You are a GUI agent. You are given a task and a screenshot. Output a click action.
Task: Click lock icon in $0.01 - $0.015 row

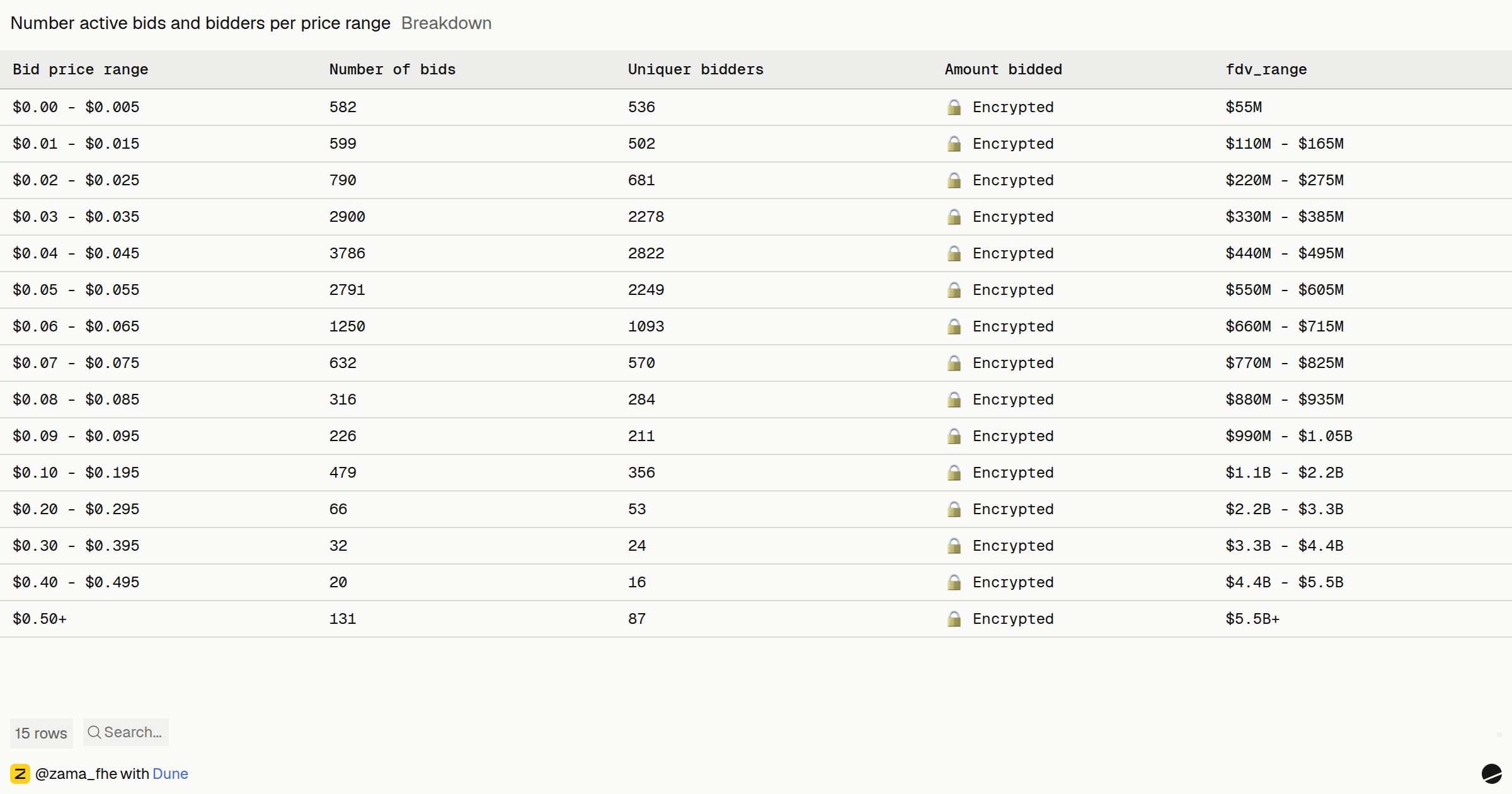(954, 144)
